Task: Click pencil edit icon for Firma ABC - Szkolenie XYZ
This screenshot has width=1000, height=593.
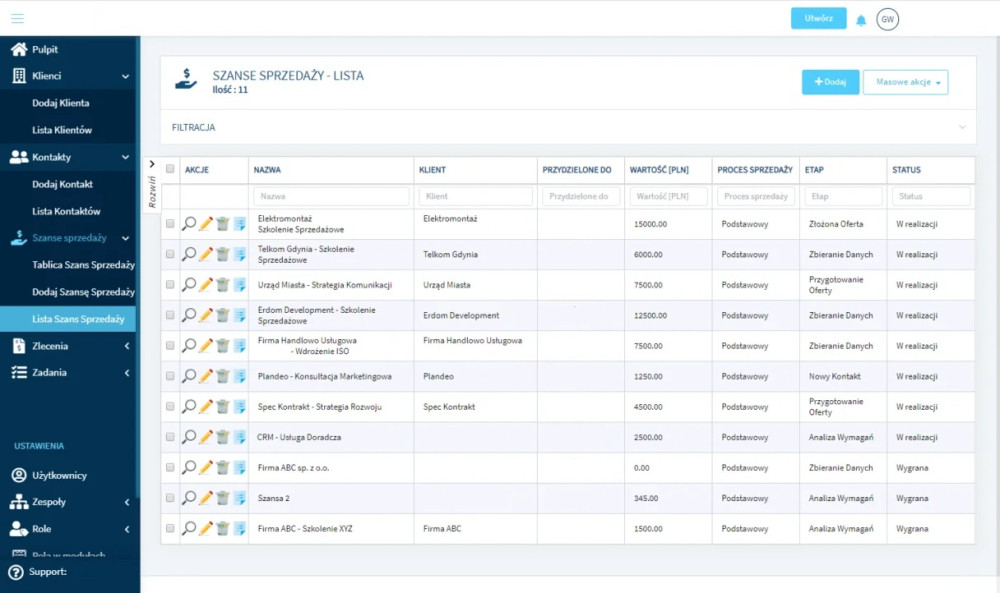Action: 206,529
